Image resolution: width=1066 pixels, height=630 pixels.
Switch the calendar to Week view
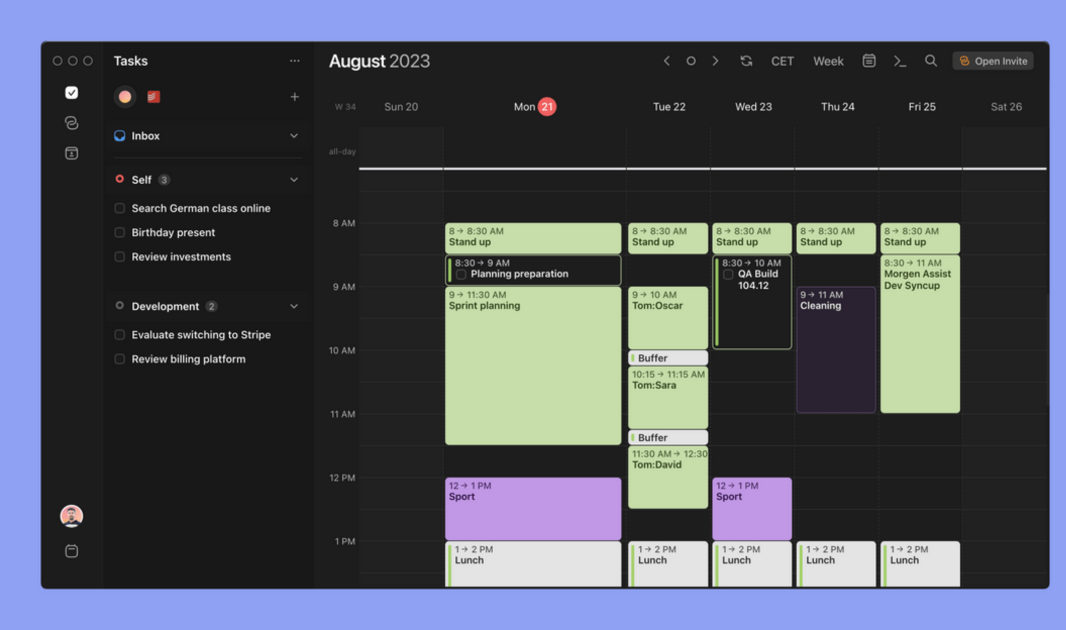click(828, 60)
